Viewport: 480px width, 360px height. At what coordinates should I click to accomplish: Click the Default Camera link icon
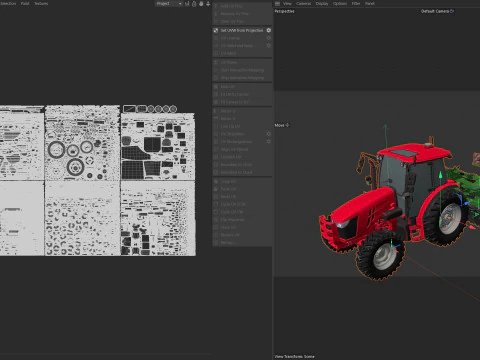pos(452,11)
